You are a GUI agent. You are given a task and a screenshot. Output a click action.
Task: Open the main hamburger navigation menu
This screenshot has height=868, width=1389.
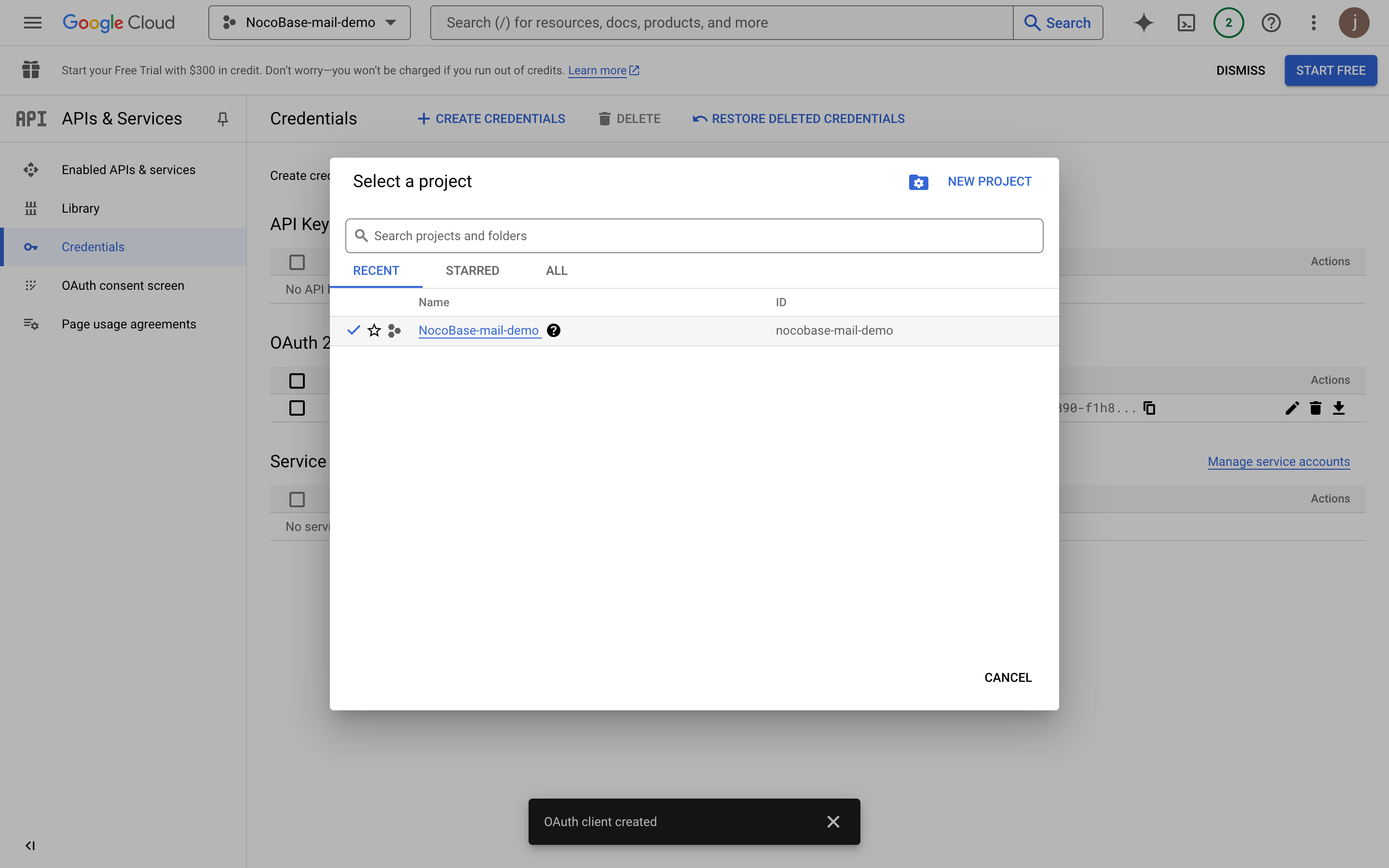pyautogui.click(x=33, y=23)
